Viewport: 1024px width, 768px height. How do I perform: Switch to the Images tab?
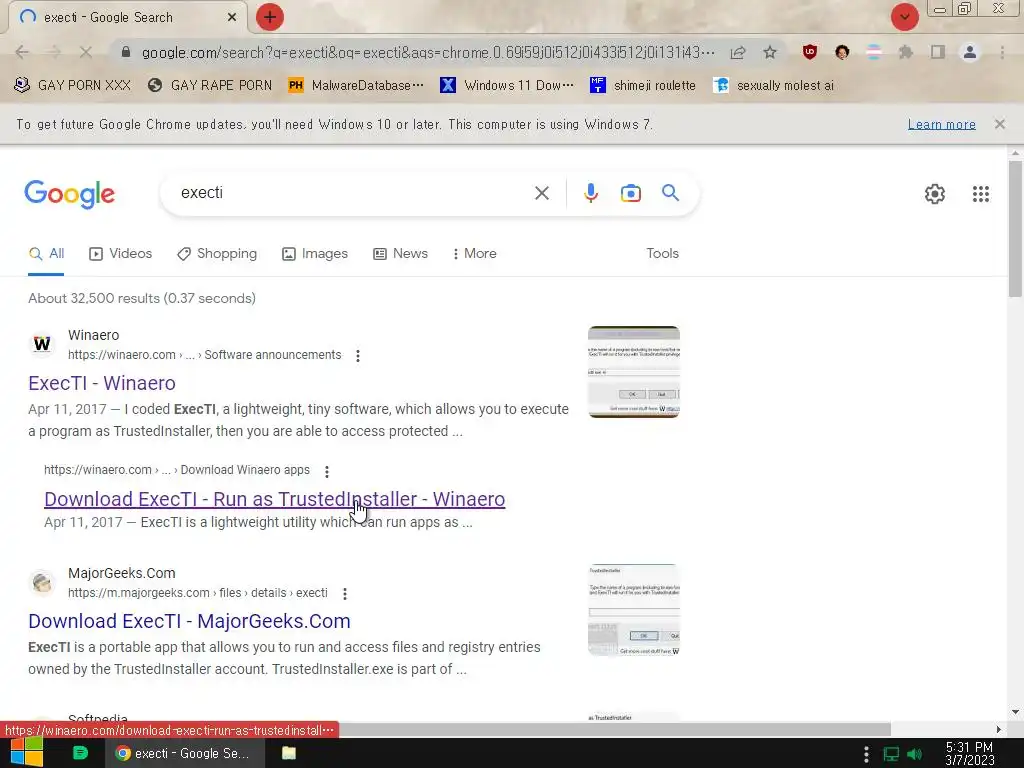(x=315, y=253)
